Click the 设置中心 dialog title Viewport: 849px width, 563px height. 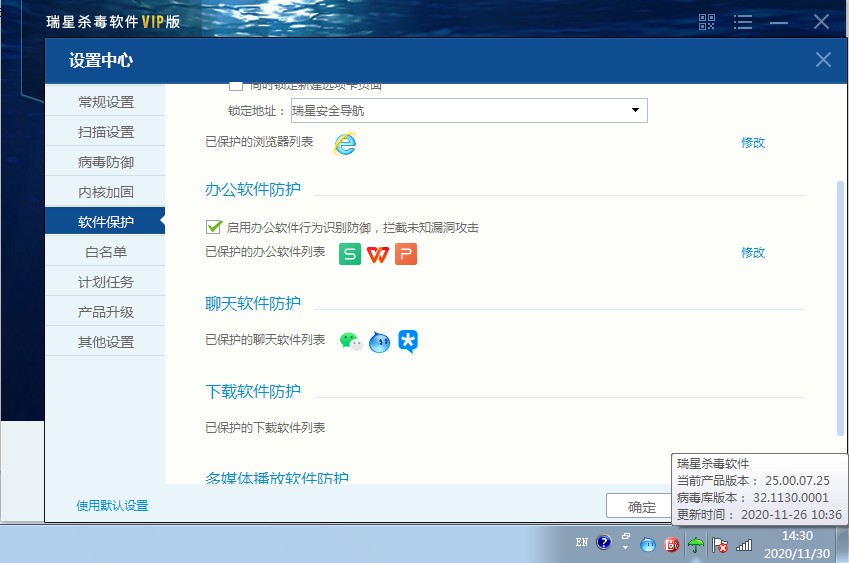[x=101, y=60]
